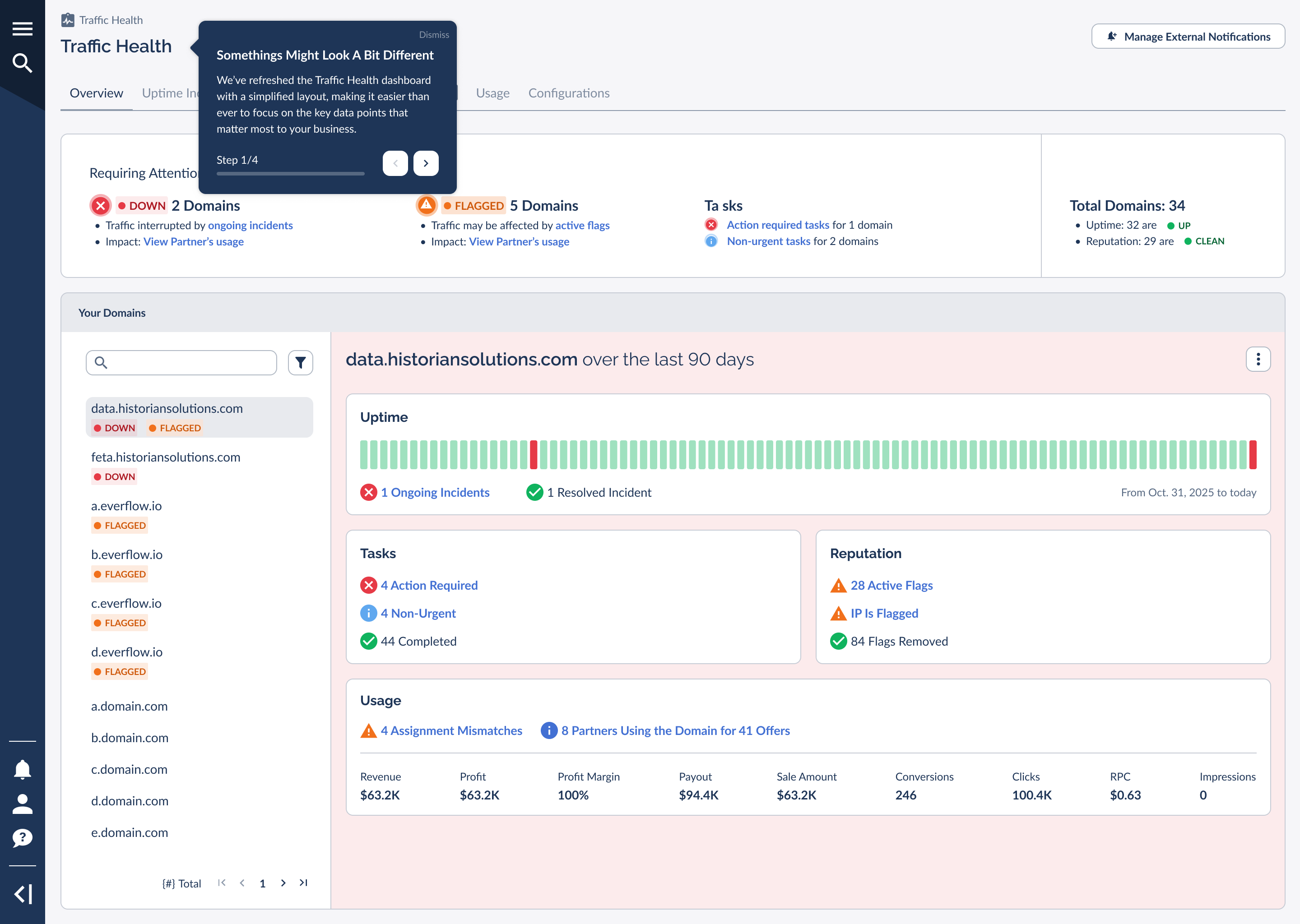Screen dimensions: 1300x924
Task: Click last red bar in uptime chart
Action: 1253,455
